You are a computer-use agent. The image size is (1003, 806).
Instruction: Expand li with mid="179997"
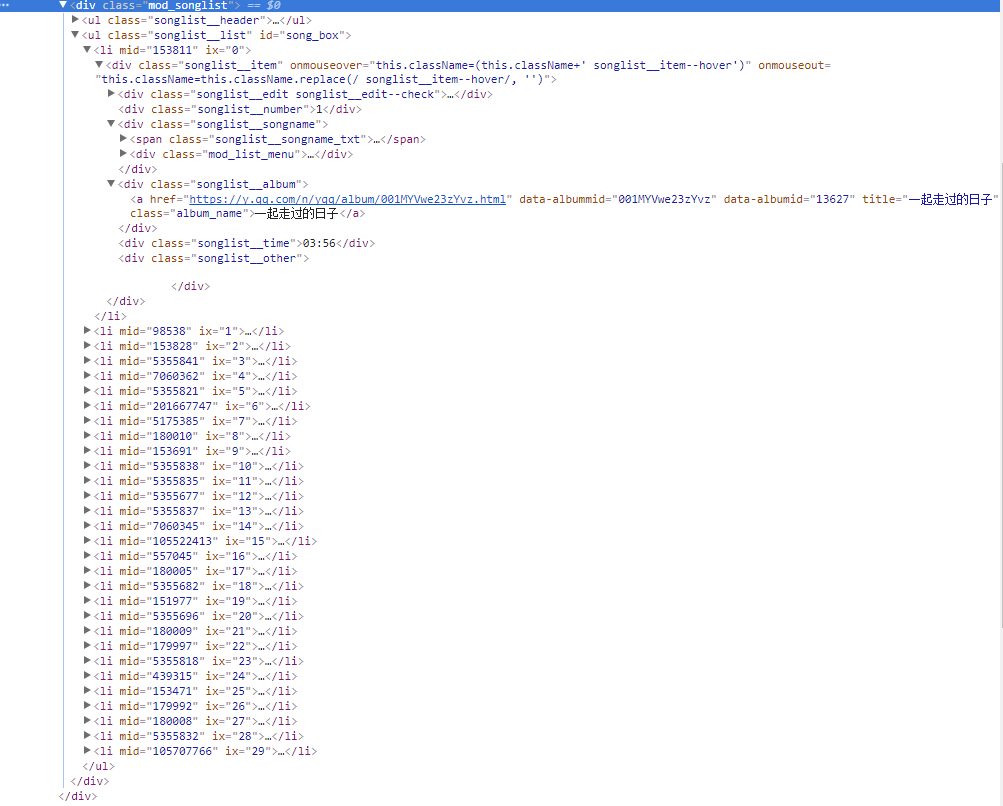point(87,646)
